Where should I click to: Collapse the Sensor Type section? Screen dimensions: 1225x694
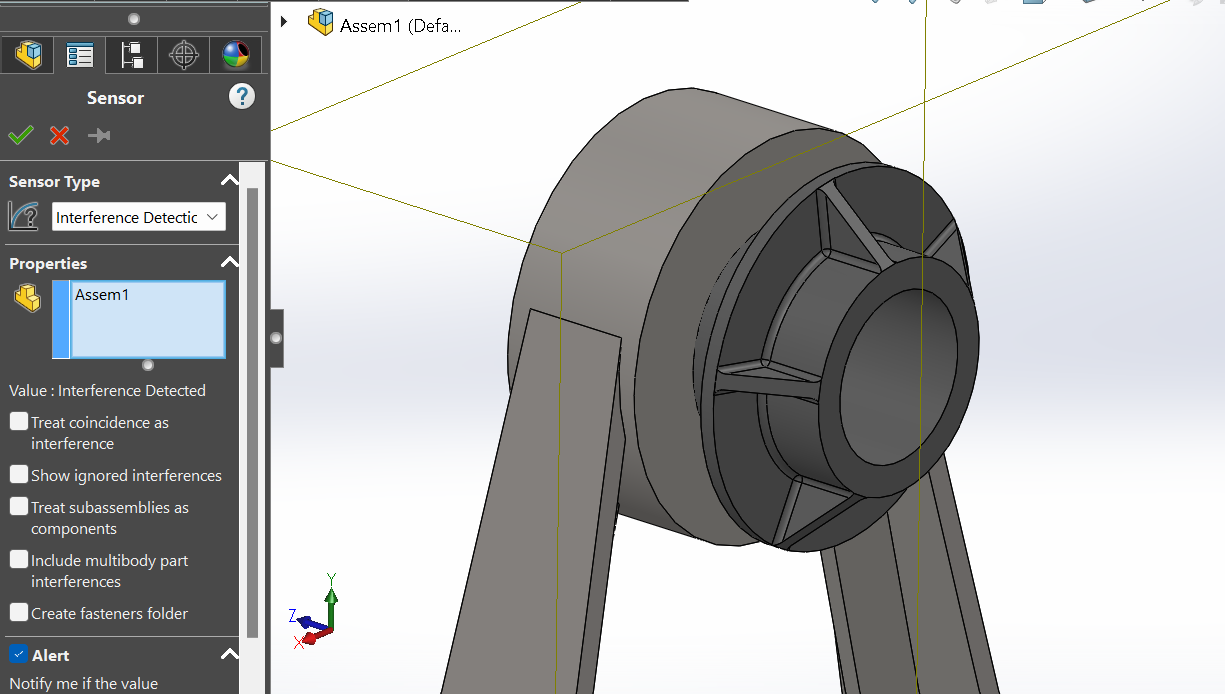pos(229,181)
